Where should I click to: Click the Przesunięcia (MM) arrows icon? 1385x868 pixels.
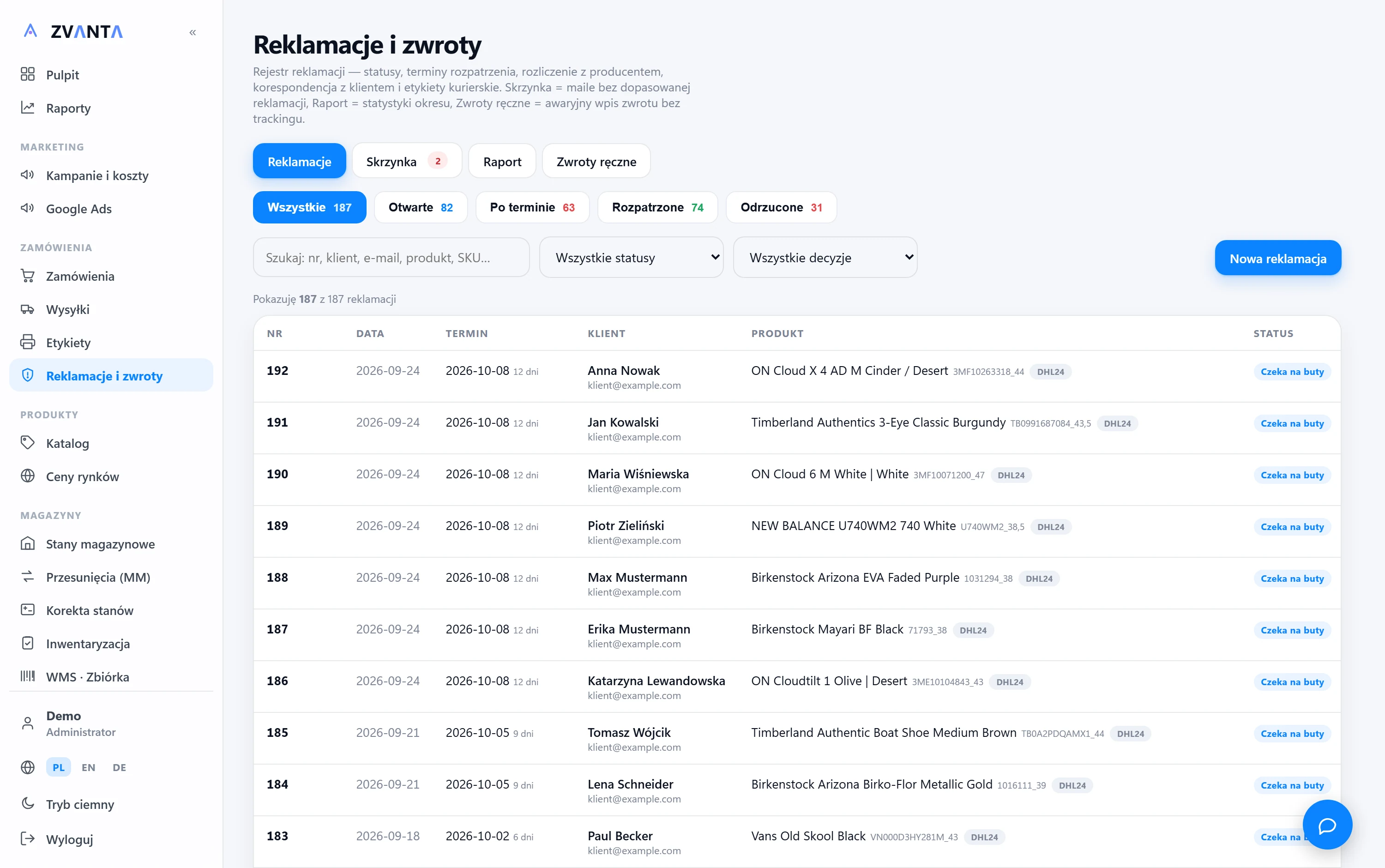click(28, 576)
